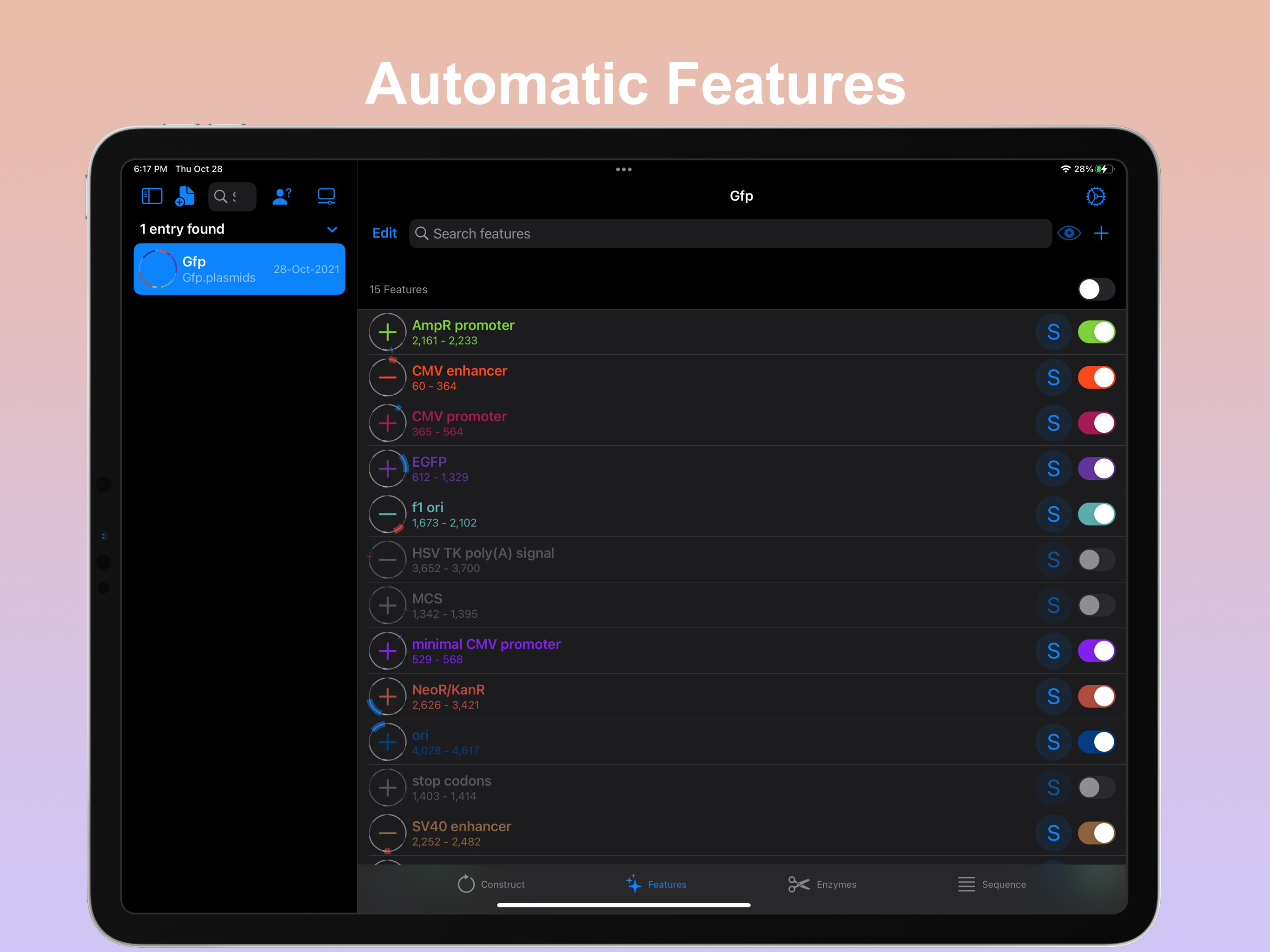1270x952 pixels.
Task: Expand the chevron next to 1 entry found
Action: coord(332,229)
